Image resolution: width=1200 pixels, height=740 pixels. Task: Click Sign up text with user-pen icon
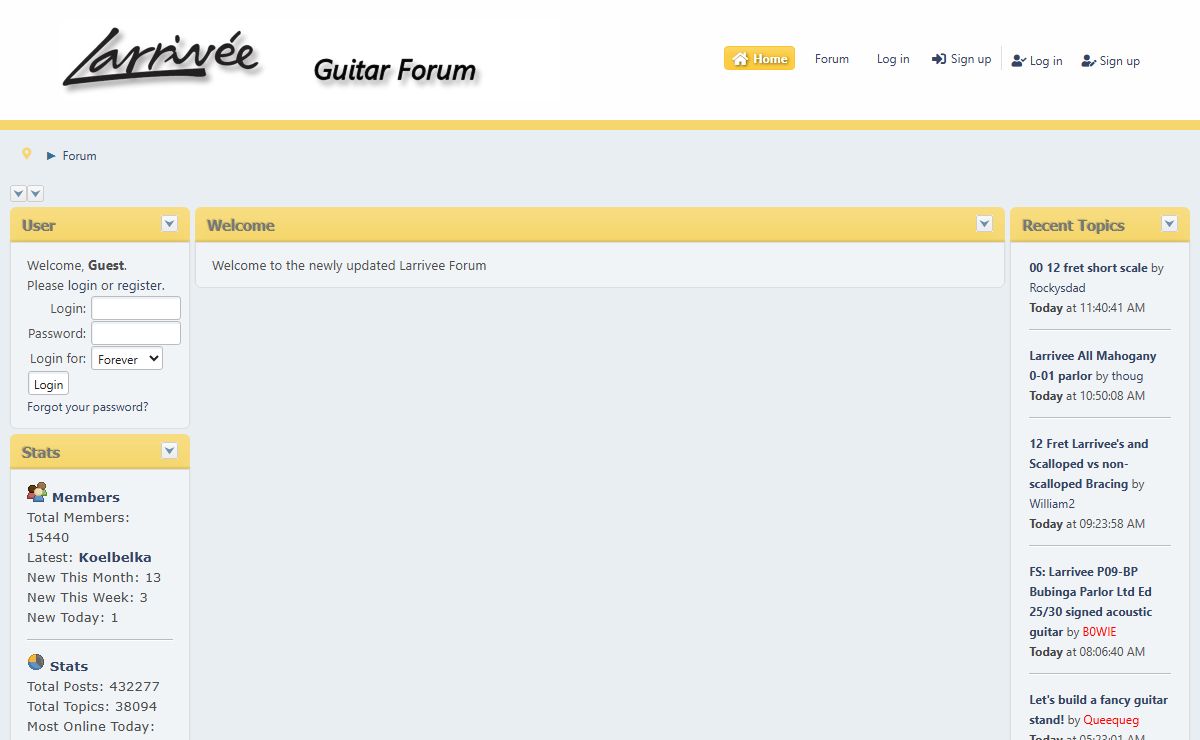tap(1120, 61)
